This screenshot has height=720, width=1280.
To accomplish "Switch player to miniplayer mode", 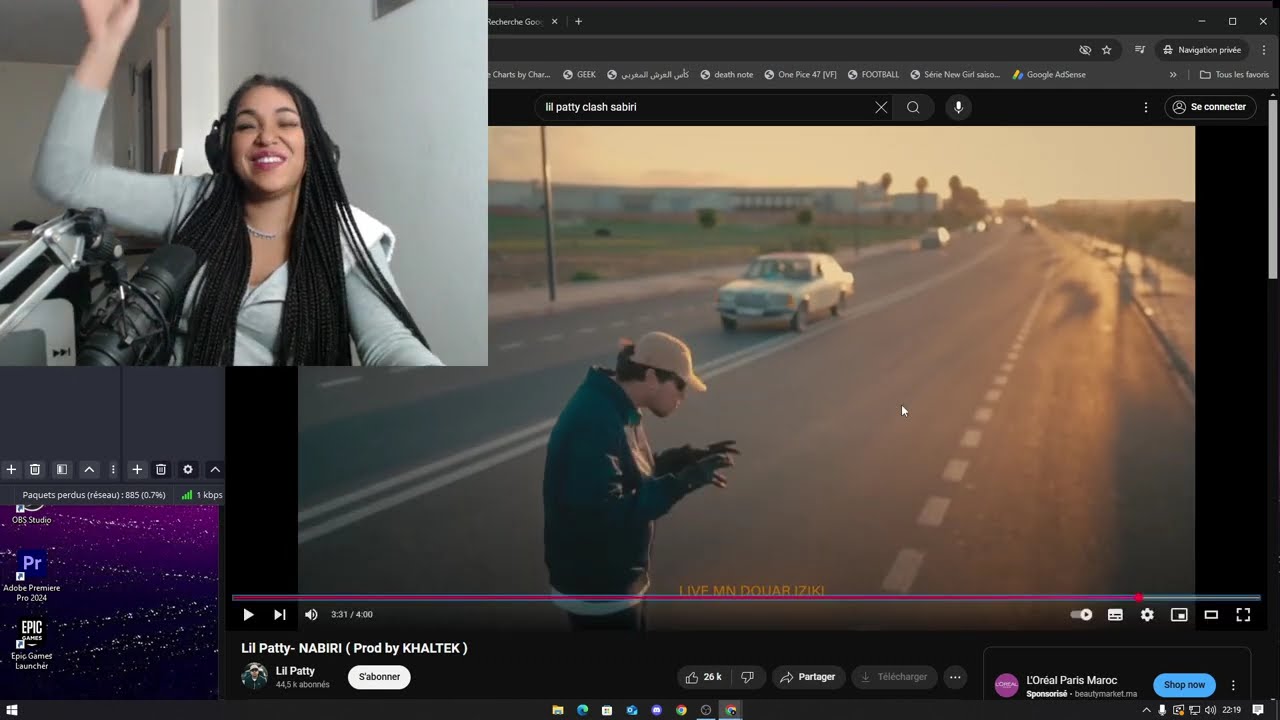I will point(1179,615).
